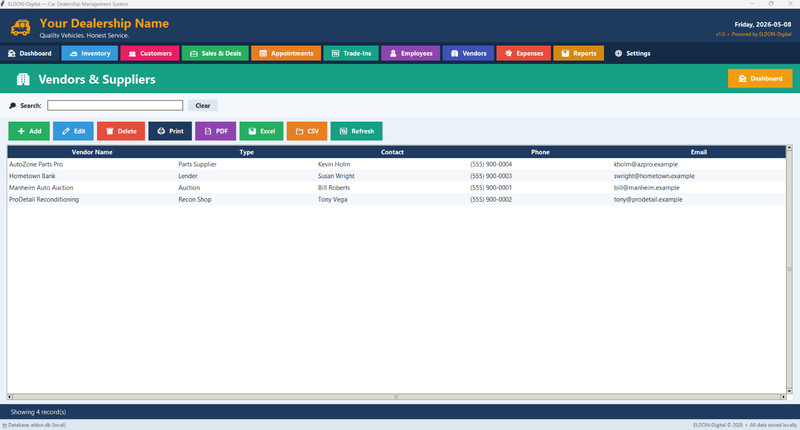Click the building icon beside Vendors & Suppliers

(x=23, y=79)
